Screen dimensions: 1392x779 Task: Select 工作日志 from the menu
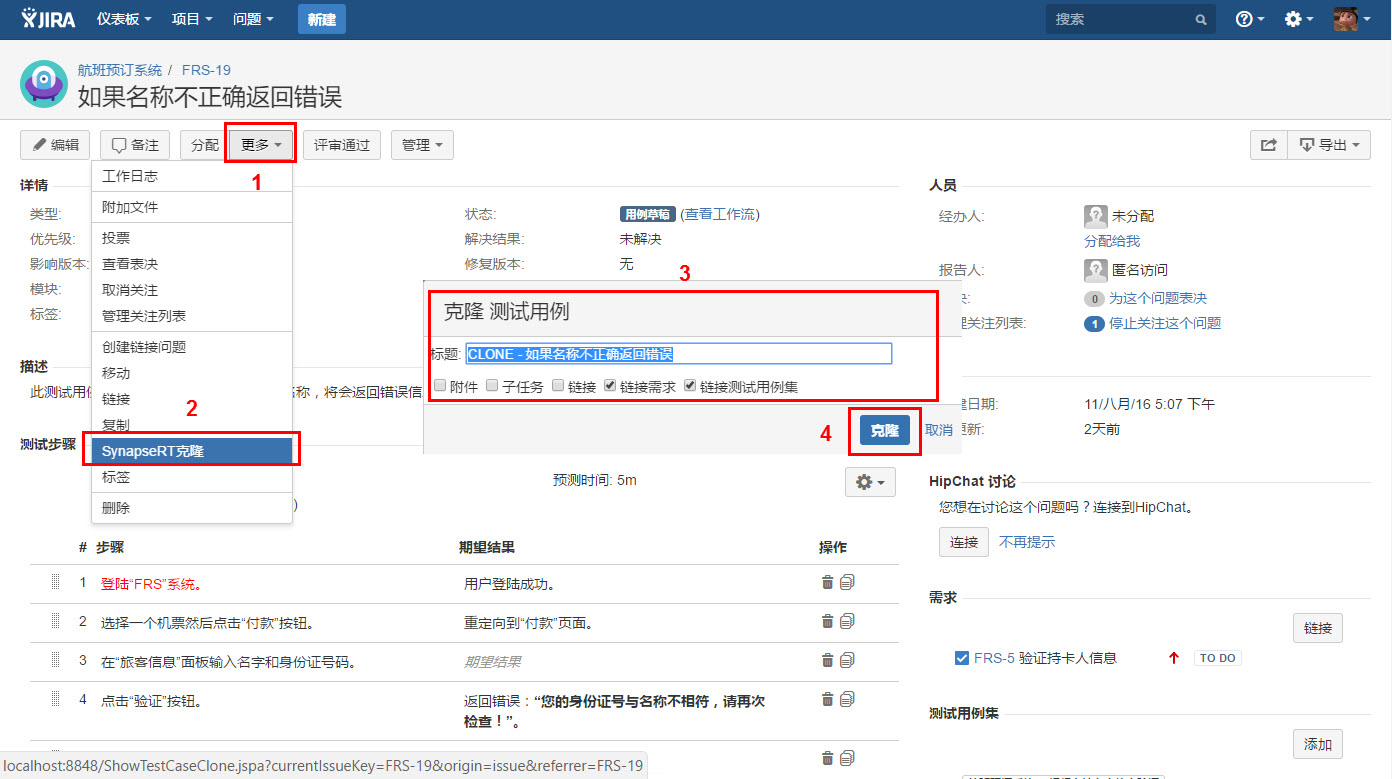(192, 176)
